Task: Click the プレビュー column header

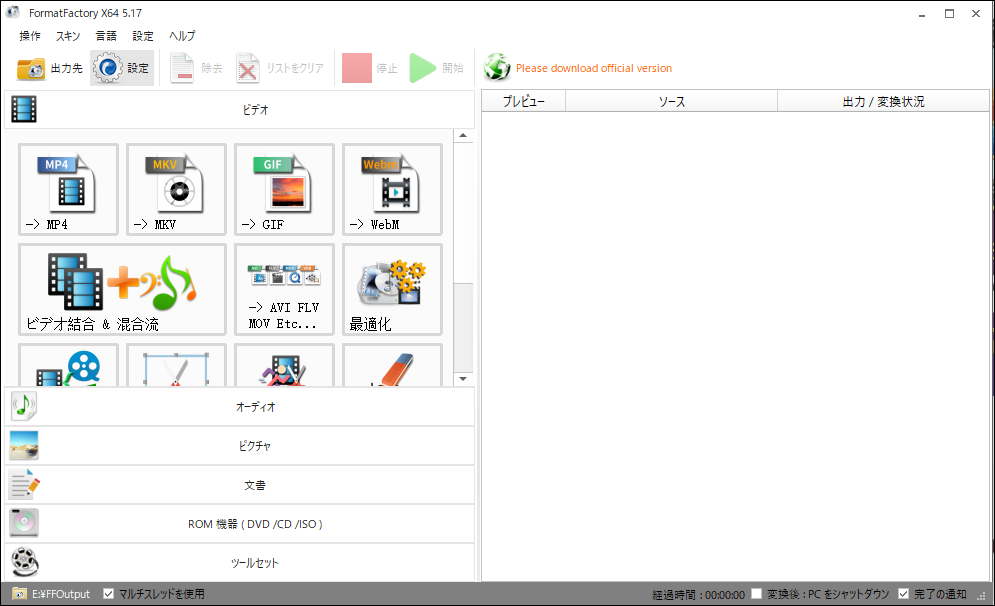Action: tap(524, 101)
